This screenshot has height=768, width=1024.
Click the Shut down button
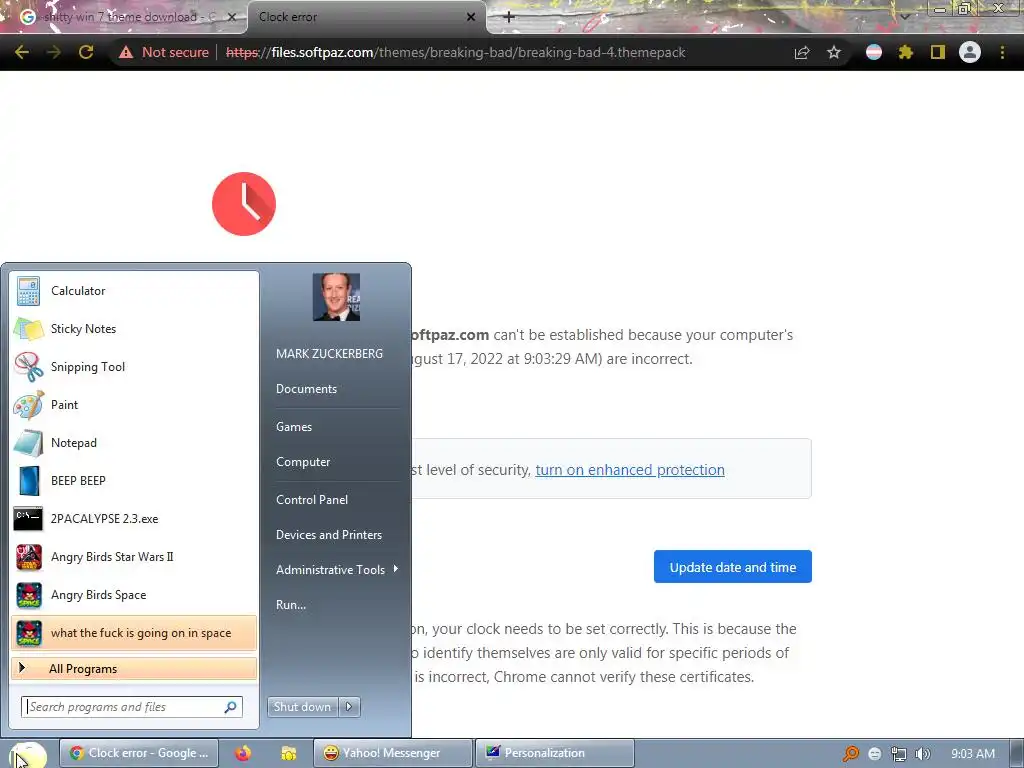pyautogui.click(x=303, y=707)
